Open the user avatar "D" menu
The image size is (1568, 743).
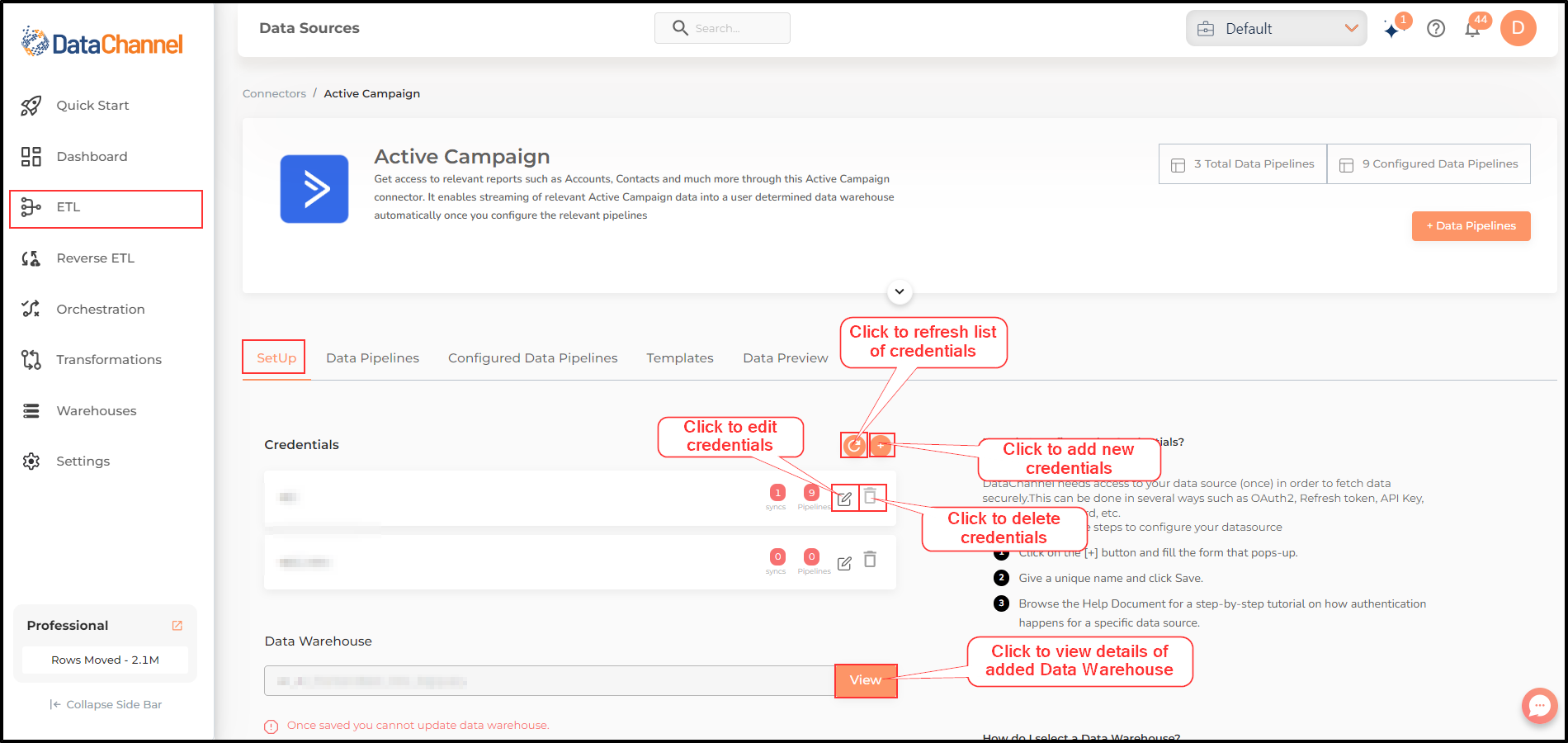pos(1518,28)
